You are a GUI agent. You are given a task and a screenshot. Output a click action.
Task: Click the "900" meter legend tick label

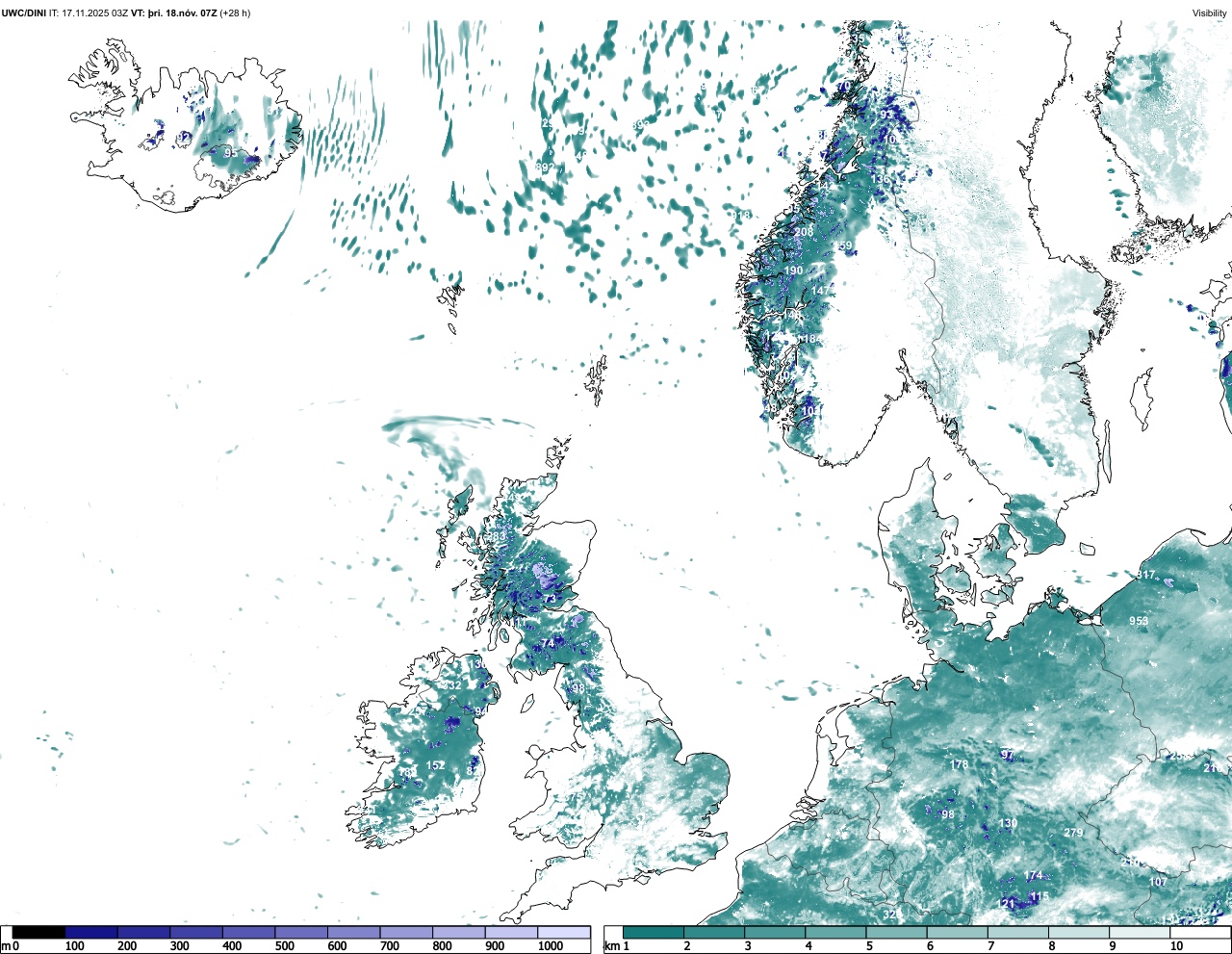[494, 946]
